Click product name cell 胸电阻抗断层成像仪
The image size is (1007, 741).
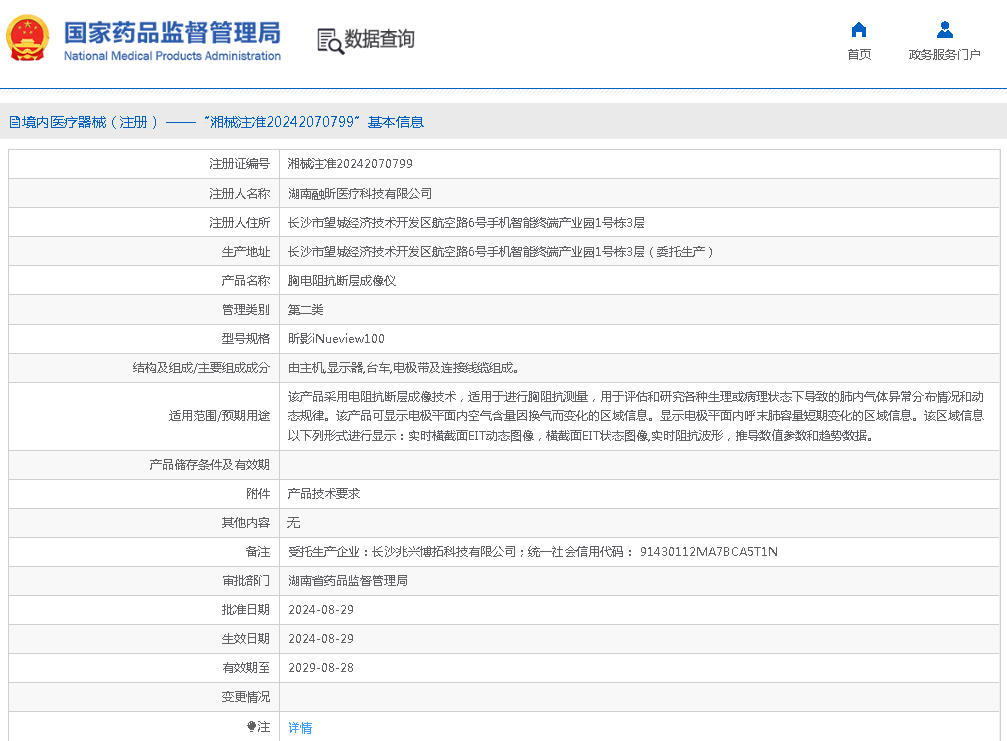click(x=342, y=281)
